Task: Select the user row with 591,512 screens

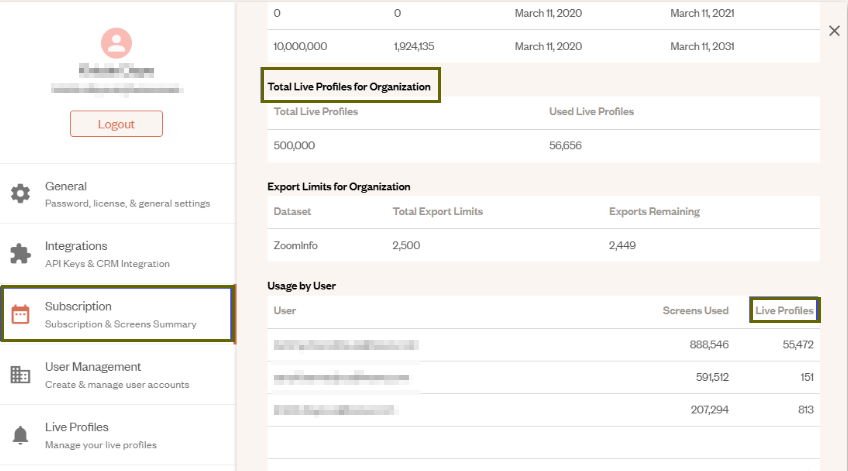Action: [543, 377]
